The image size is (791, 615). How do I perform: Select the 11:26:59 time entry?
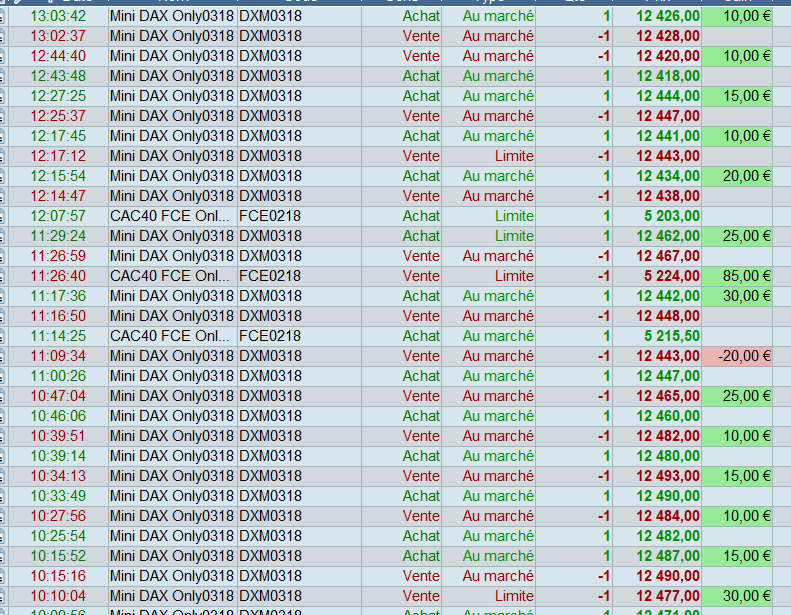pos(58,256)
